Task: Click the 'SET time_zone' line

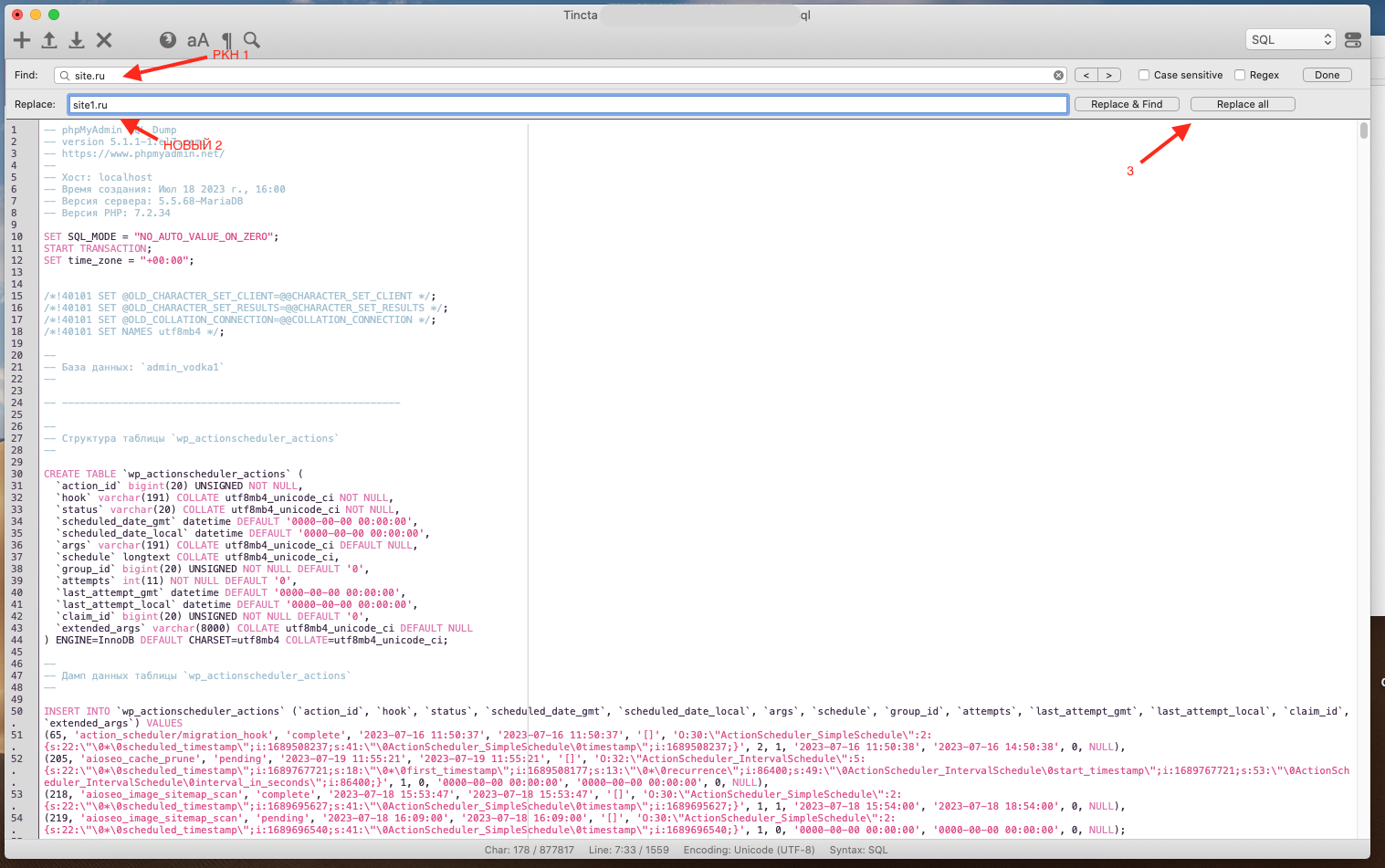Action: (x=119, y=260)
